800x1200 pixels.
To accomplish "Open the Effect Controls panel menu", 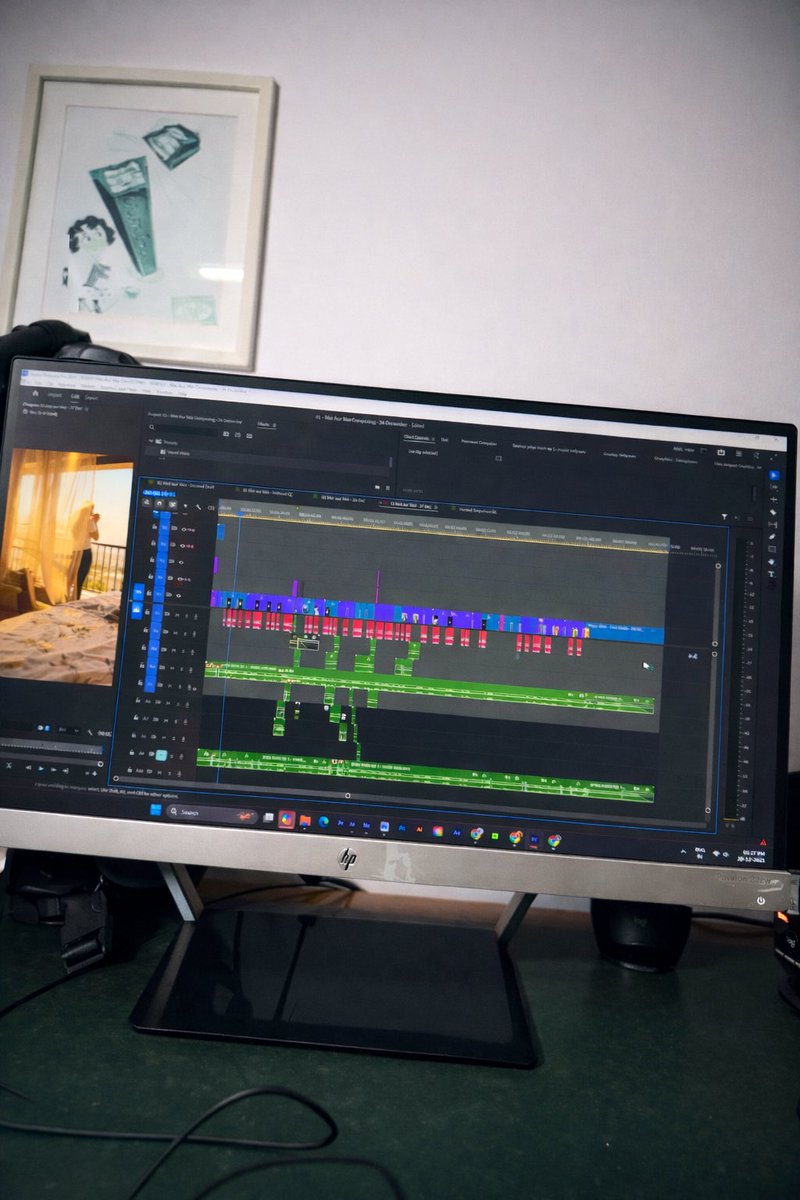I will [433, 438].
